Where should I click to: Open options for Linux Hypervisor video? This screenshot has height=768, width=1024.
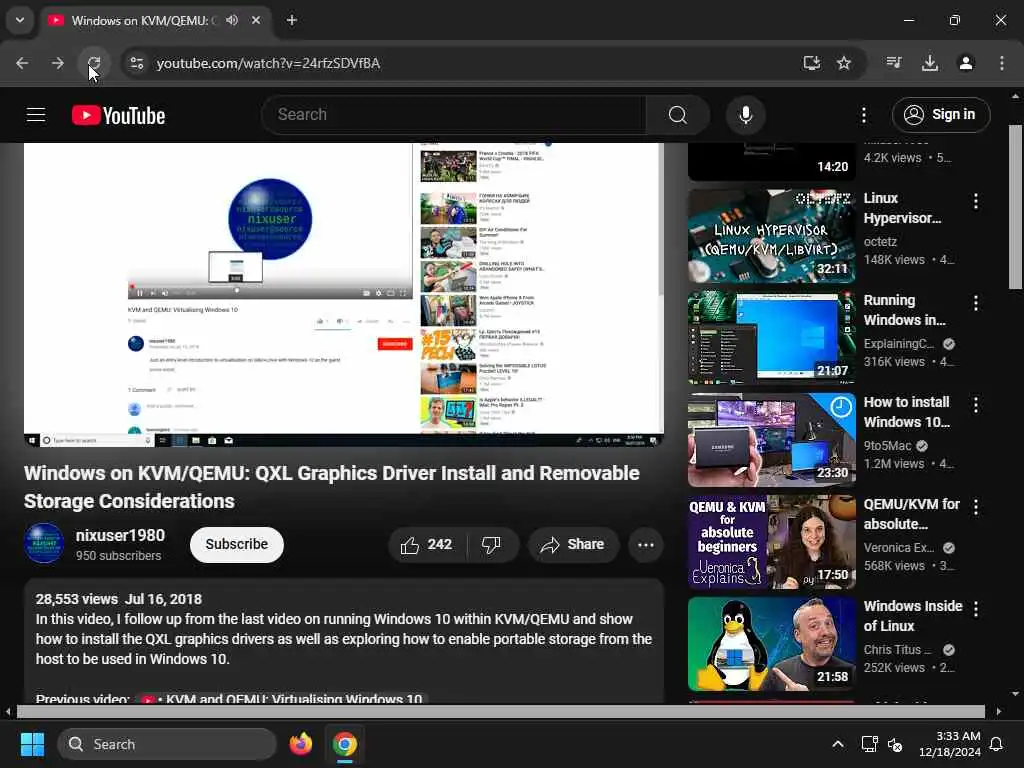(976, 201)
